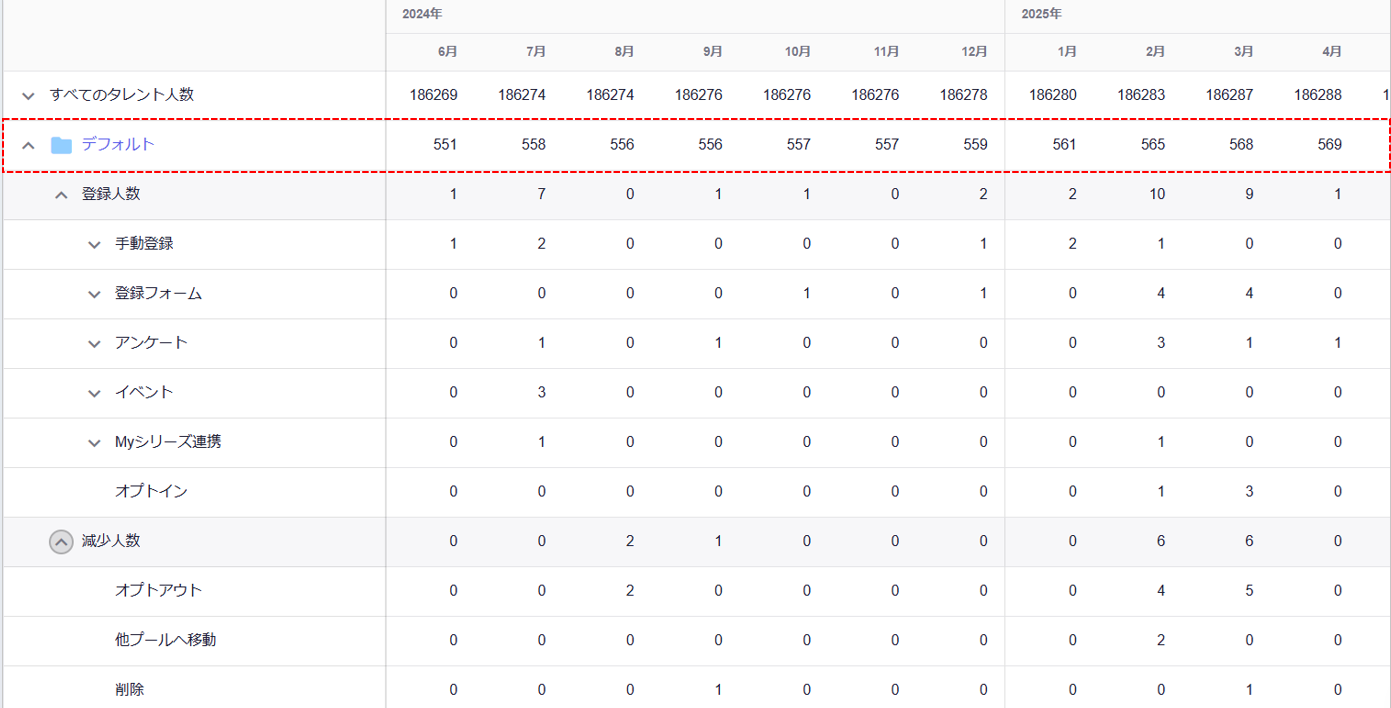Expand the アンケート row
Screen dimensions: 1391x708
94,344
